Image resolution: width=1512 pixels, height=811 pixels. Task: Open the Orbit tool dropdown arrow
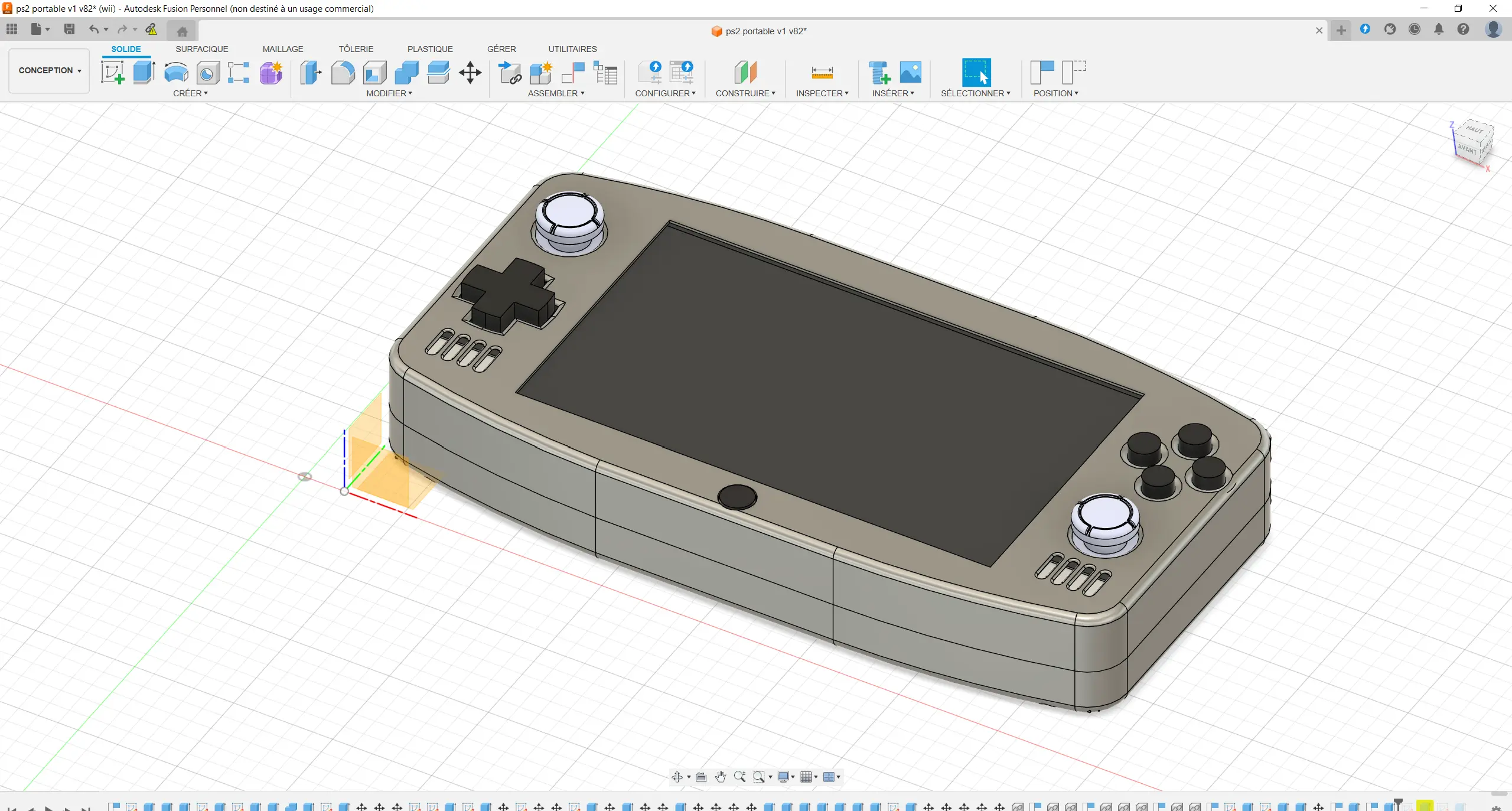pos(689,777)
